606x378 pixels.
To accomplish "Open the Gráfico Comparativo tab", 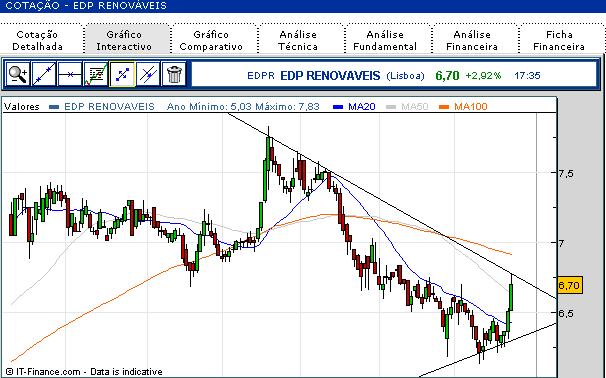I will (211, 40).
